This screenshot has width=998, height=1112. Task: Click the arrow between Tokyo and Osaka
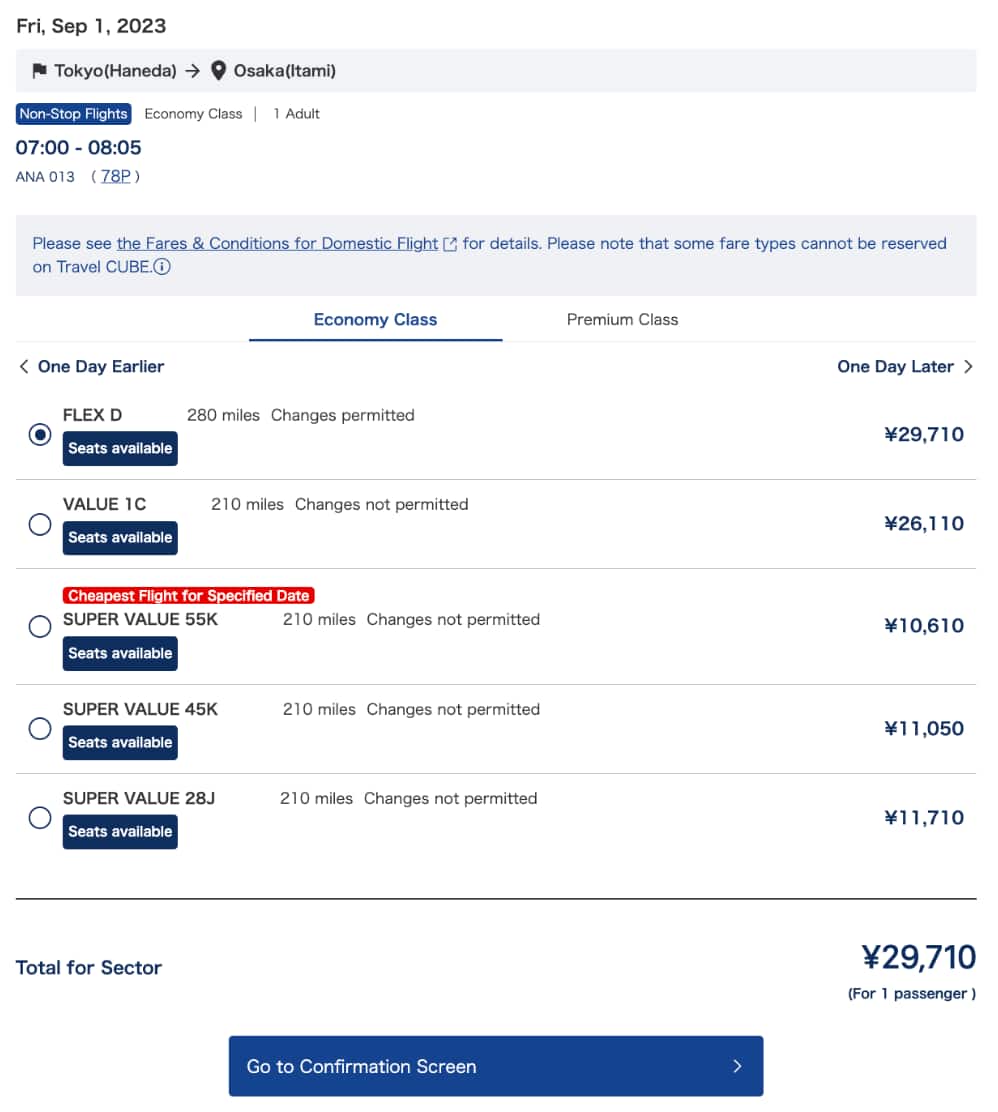192,71
